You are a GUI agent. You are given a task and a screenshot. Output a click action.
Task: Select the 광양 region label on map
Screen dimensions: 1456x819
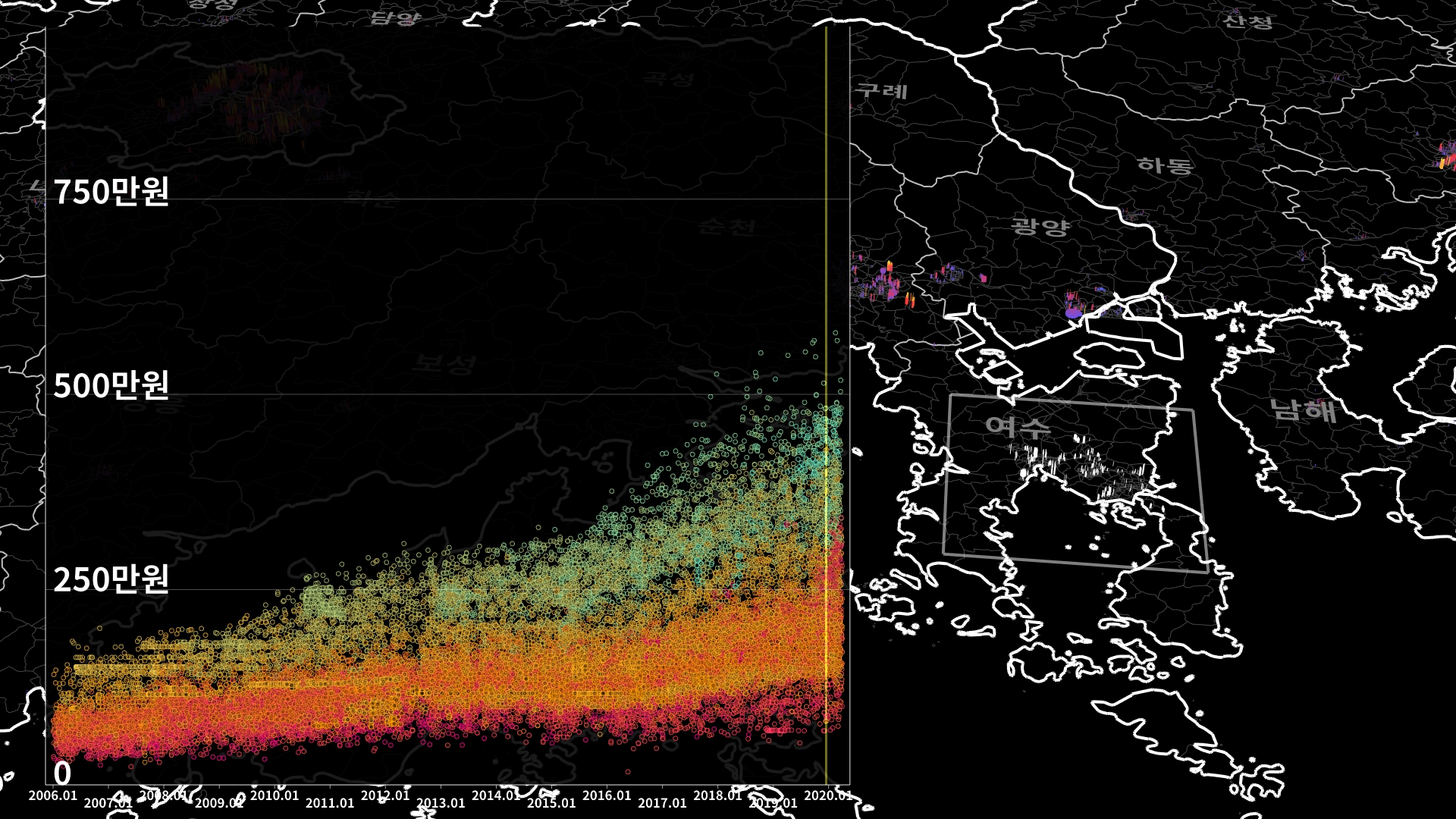(x=1040, y=227)
